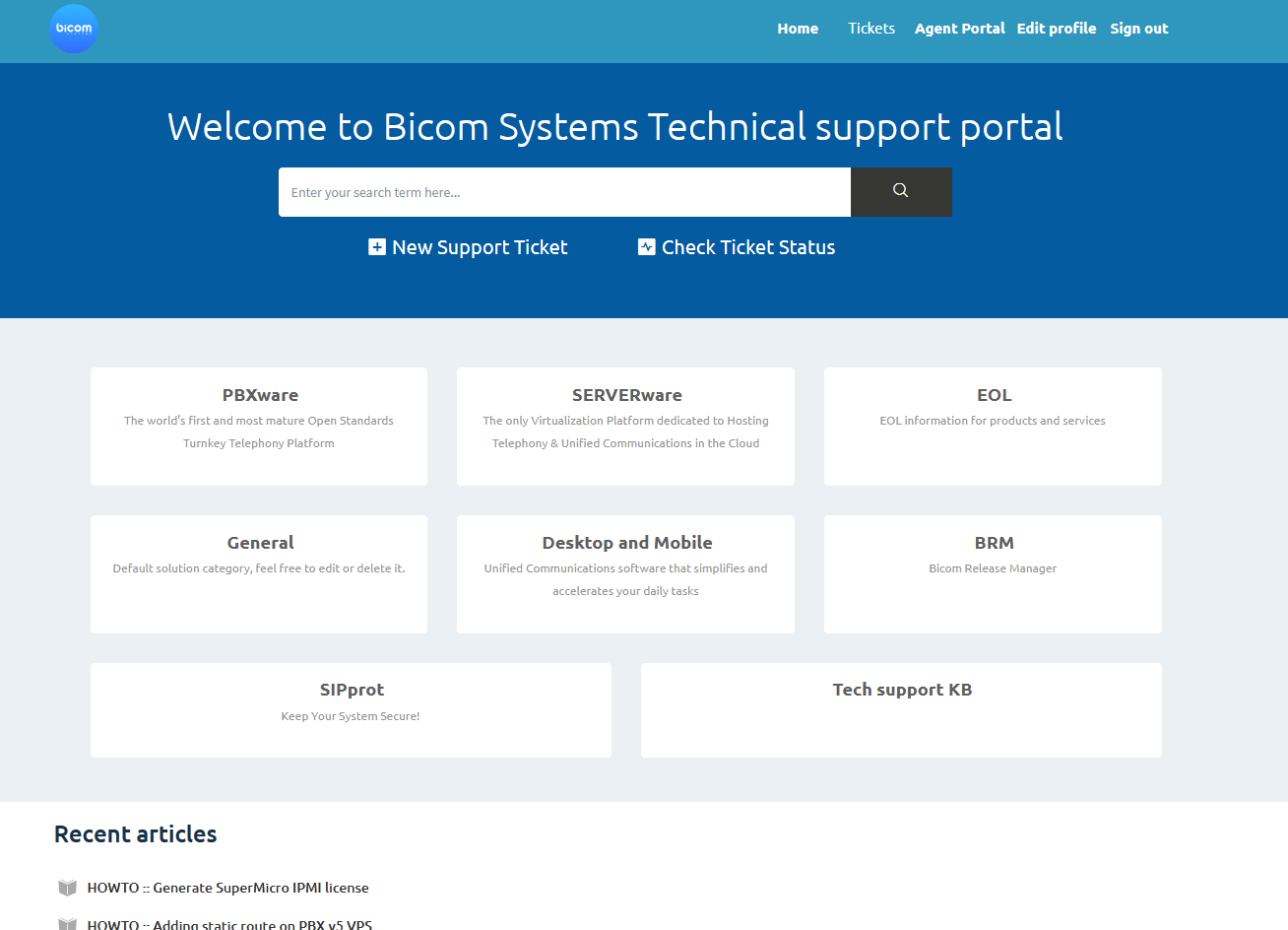
Task: Click the 'Bicom Release Manager' description text
Action: (x=993, y=568)
